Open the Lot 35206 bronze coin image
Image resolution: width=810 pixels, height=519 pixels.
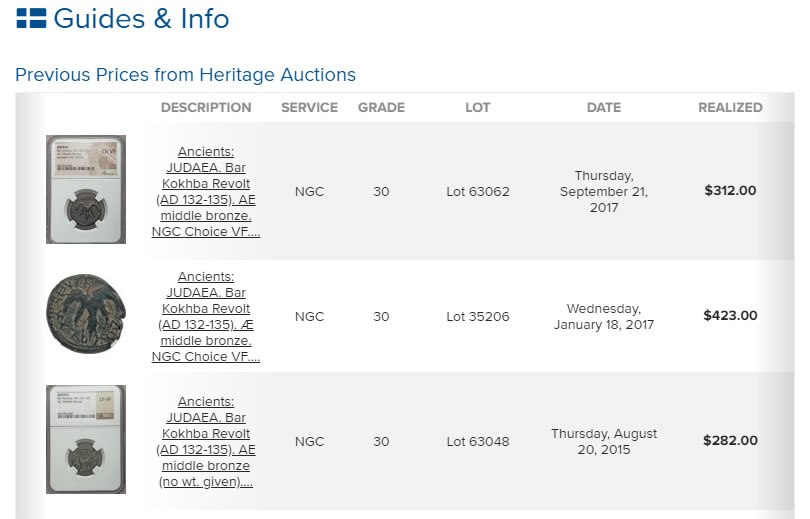86,315
